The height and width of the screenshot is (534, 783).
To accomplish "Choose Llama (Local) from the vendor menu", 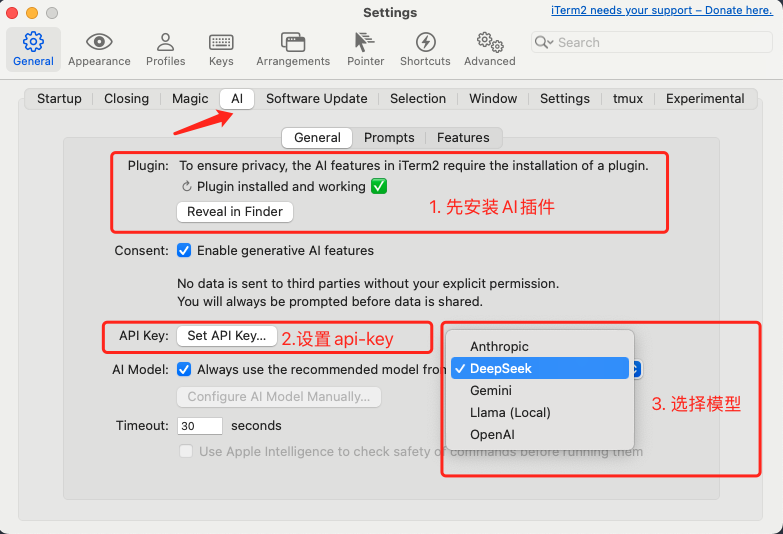I will pyautogui.click(x=539, y=412).
